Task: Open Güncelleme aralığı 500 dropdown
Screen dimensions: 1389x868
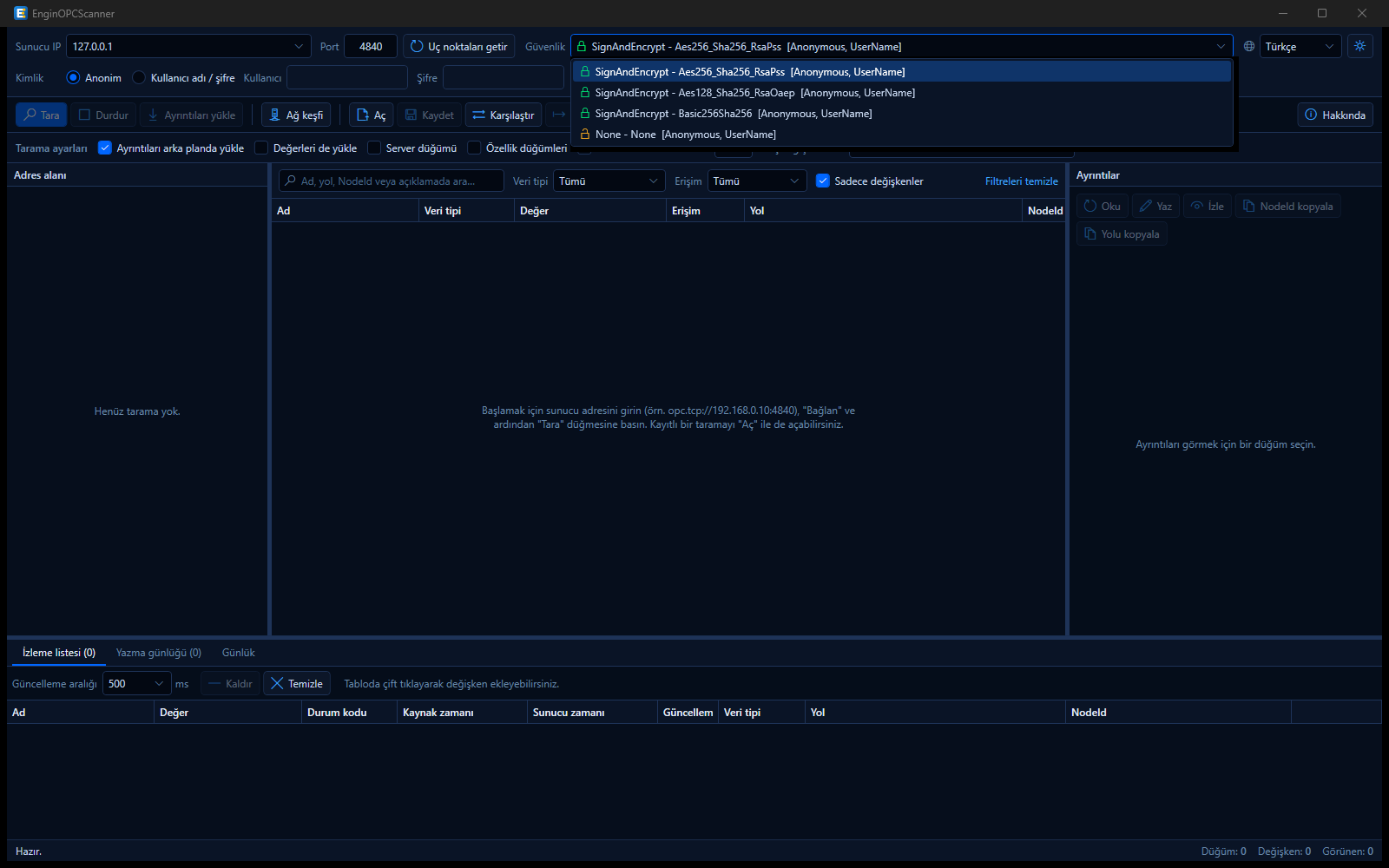Action: point(137,683)
